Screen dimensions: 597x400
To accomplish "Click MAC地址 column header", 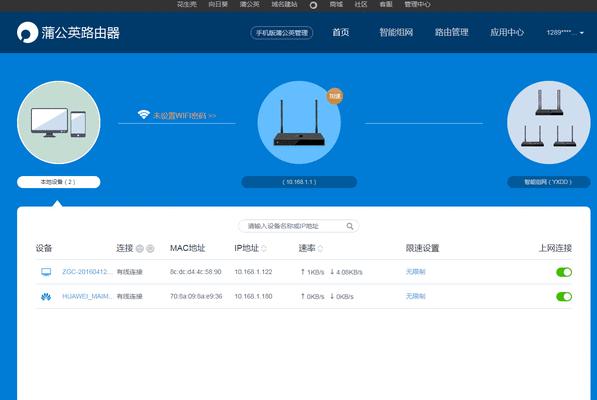I will coord(187,248).
